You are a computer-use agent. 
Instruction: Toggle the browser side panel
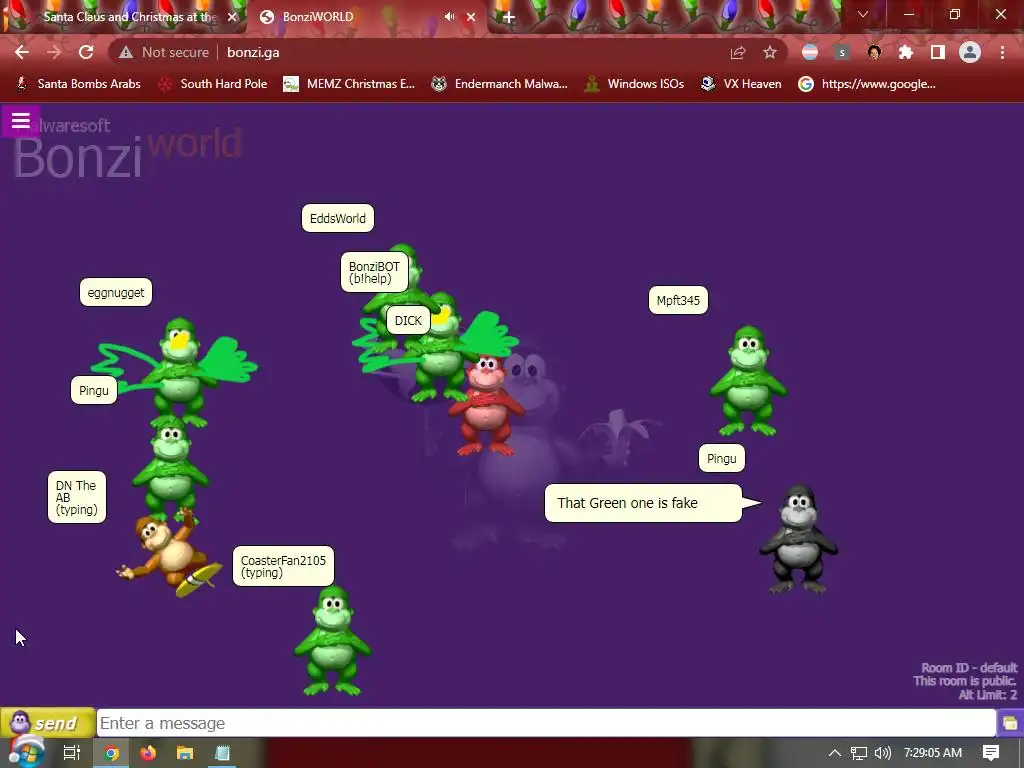pyautogui.click(x=938, y=52)
